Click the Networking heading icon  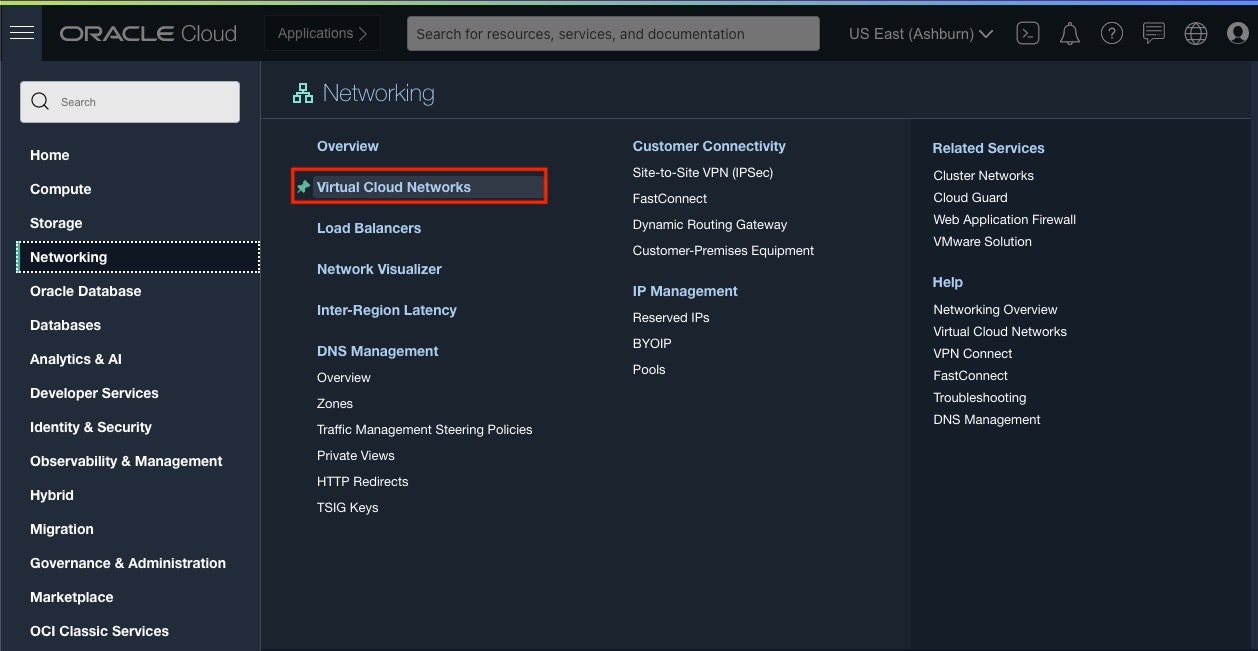(302, 94)
